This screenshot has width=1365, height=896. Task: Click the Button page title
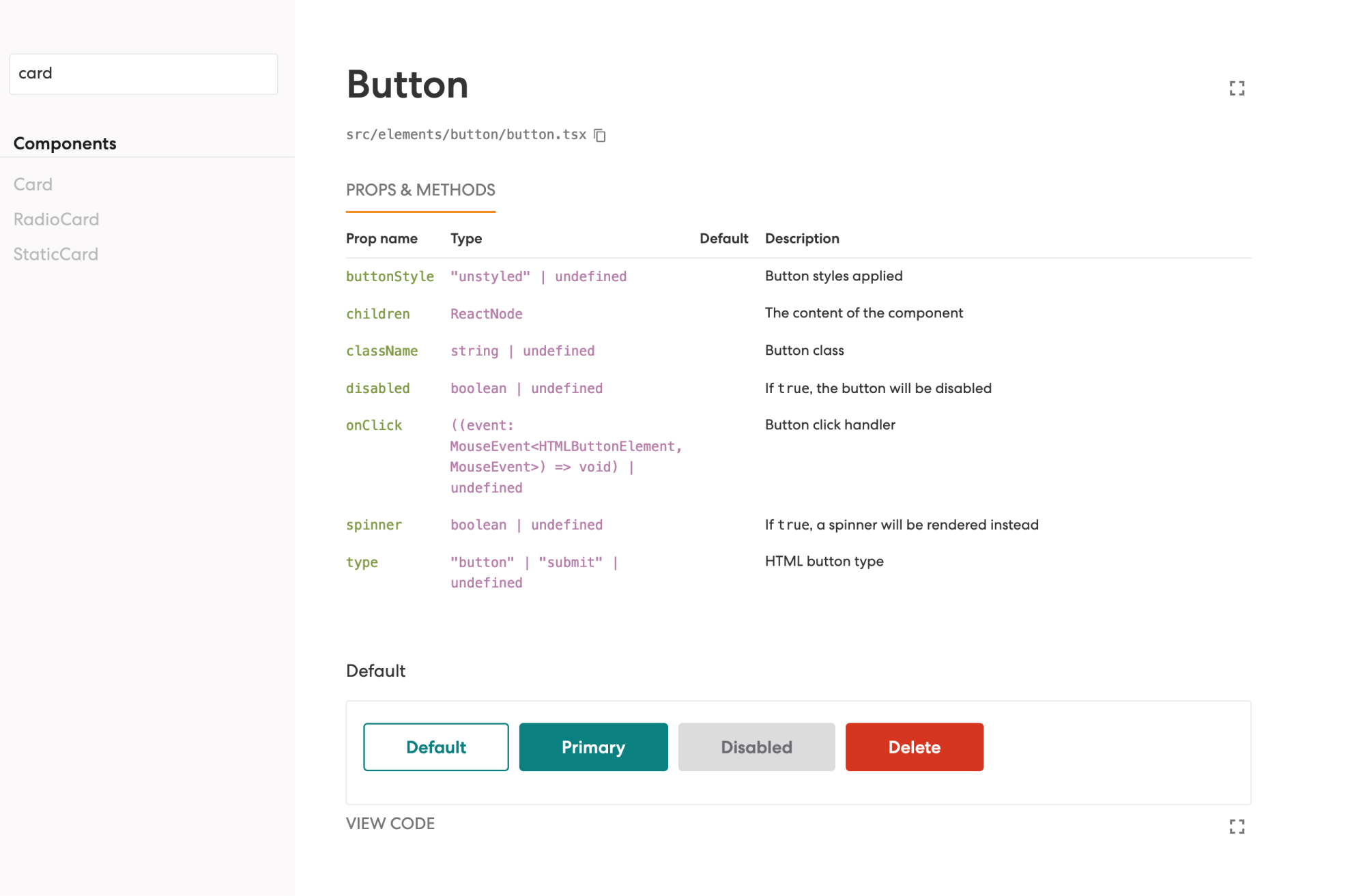(x=407, y=85)
